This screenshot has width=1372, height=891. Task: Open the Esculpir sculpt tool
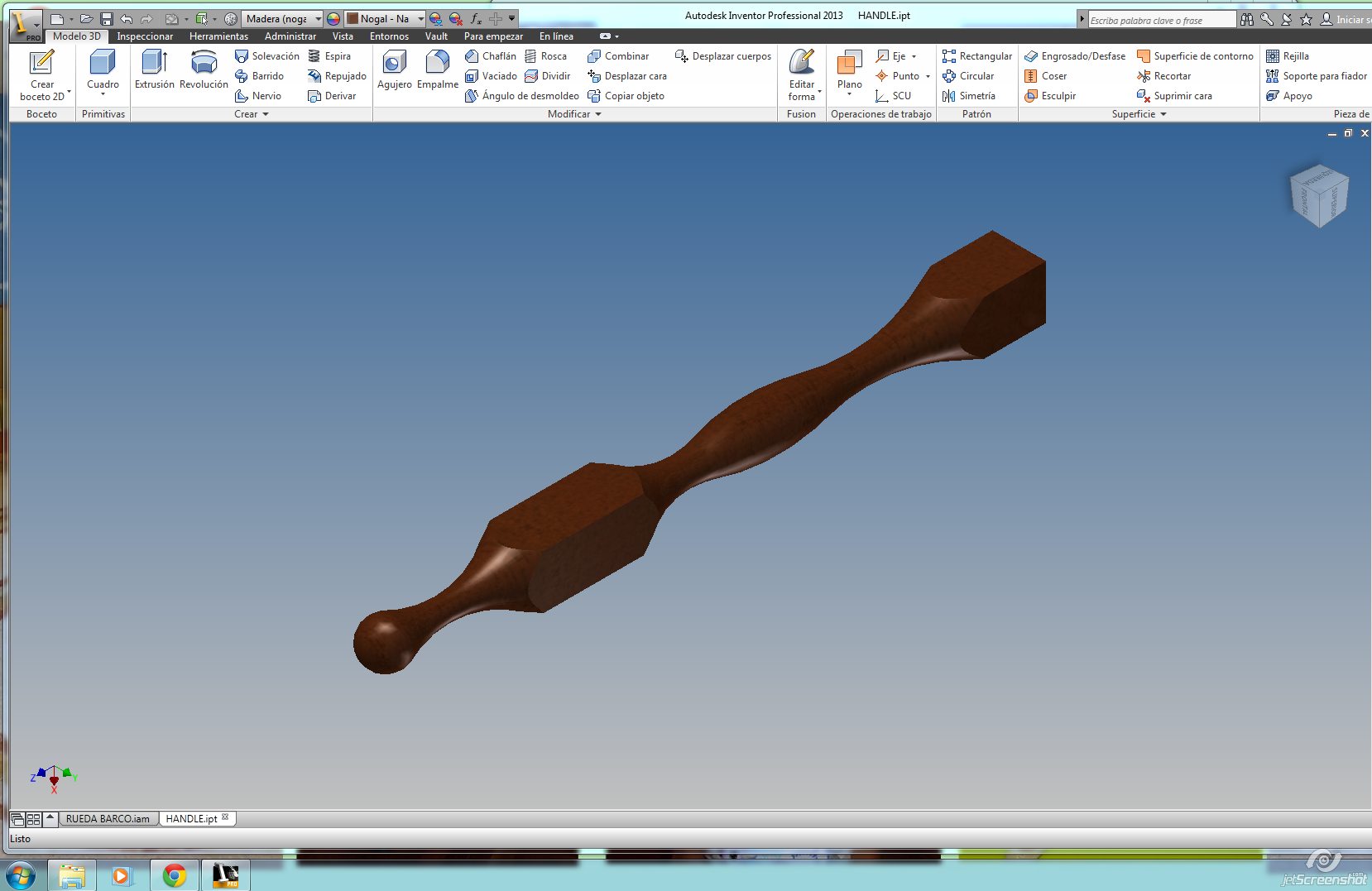[x=1050, y=96]
